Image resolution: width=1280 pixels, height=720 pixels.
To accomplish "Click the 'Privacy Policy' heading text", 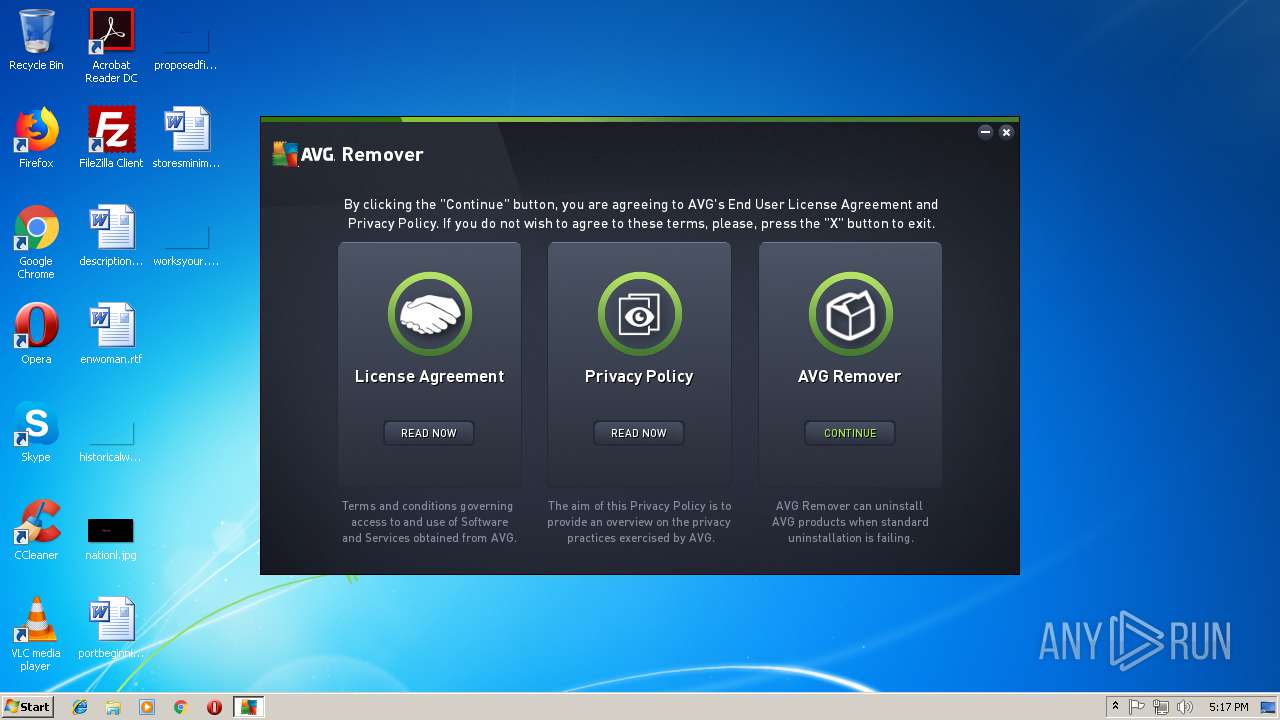I will click(x=639, y=376).
